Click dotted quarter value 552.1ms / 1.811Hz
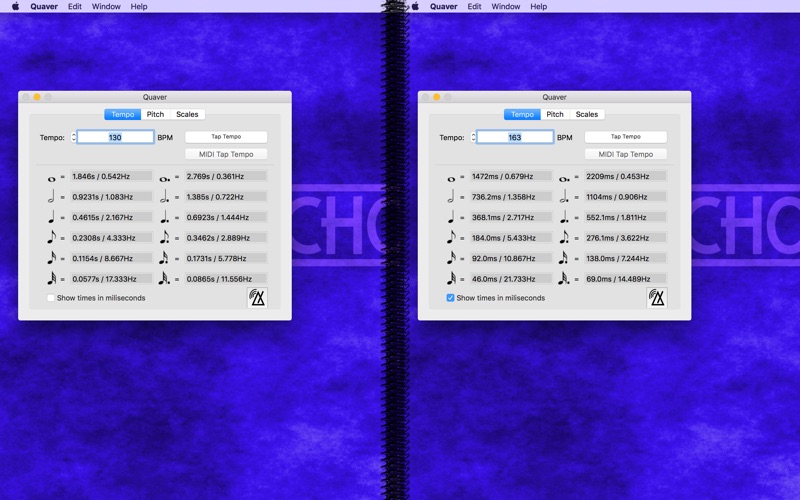 625,217
